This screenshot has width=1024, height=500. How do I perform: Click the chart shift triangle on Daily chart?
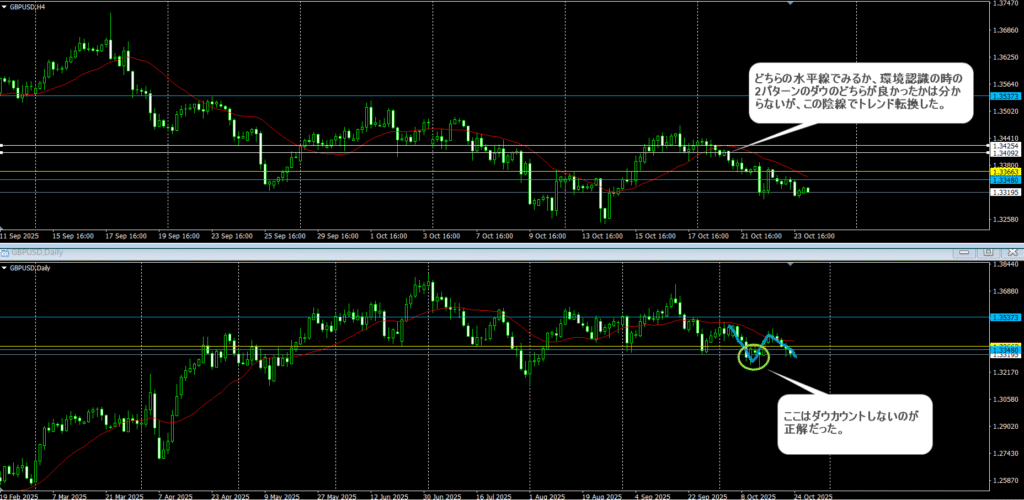pos(791,262)
